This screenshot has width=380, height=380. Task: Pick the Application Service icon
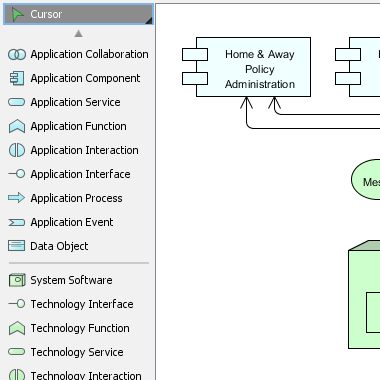point(16,102)
